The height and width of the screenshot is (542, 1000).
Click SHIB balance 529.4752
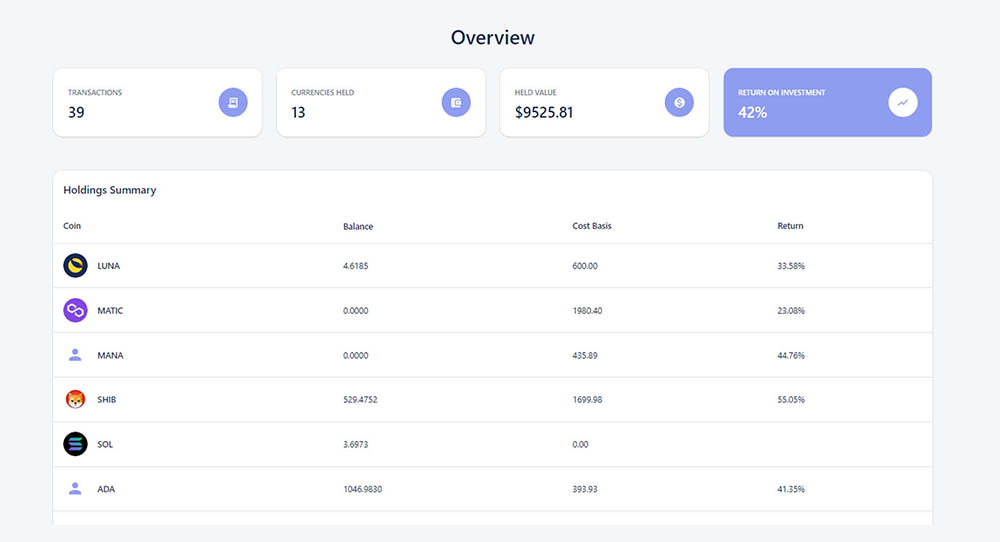(360, 400)
